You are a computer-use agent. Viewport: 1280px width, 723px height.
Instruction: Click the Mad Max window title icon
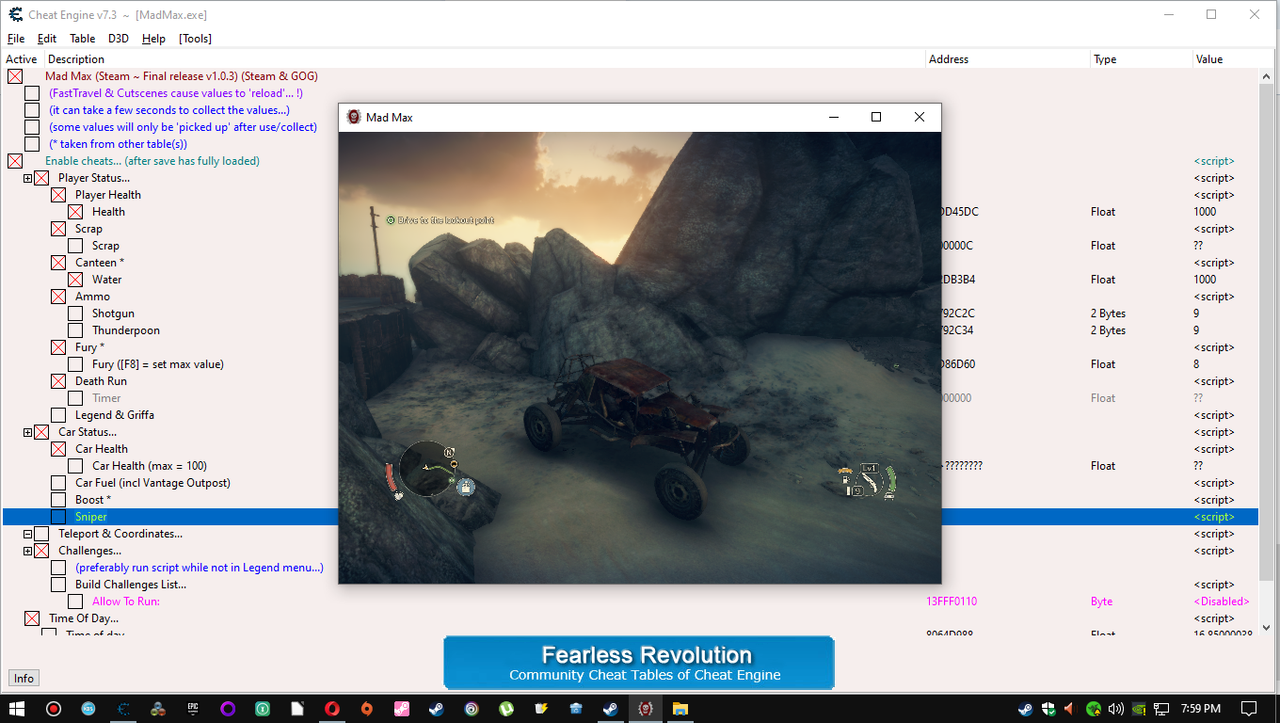tap(354, 117)
